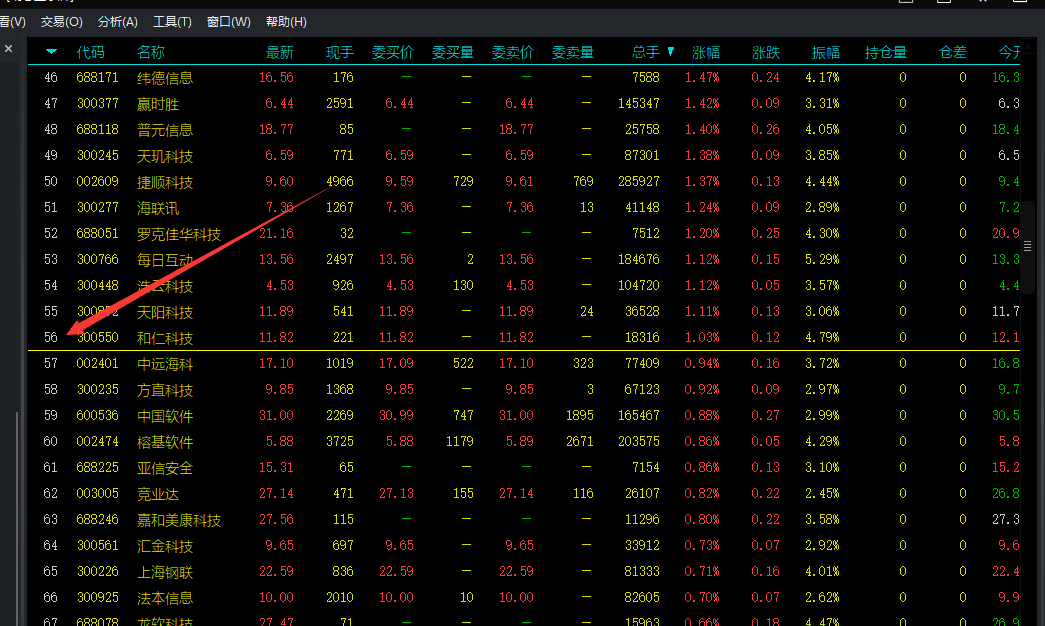This screenshot has height=626, width=1045.
Task: Click the 持仓量 column header
Action: [885, 52]
